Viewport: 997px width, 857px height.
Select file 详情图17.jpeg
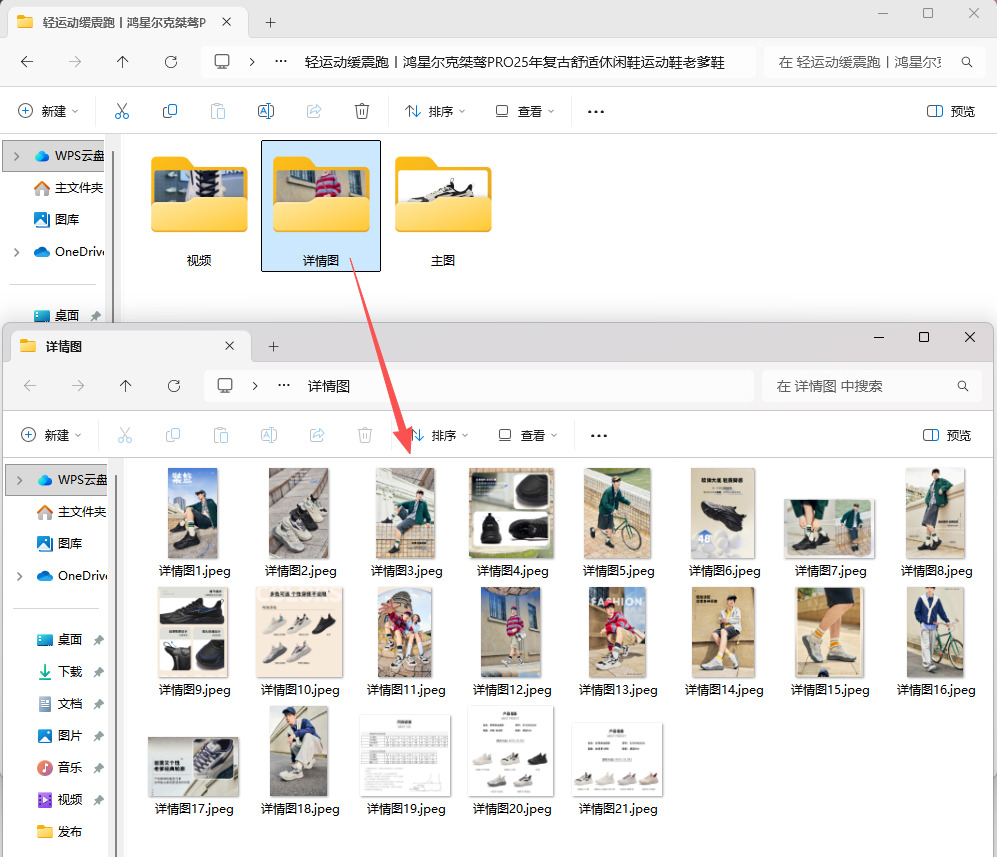(x=194, y=776)
